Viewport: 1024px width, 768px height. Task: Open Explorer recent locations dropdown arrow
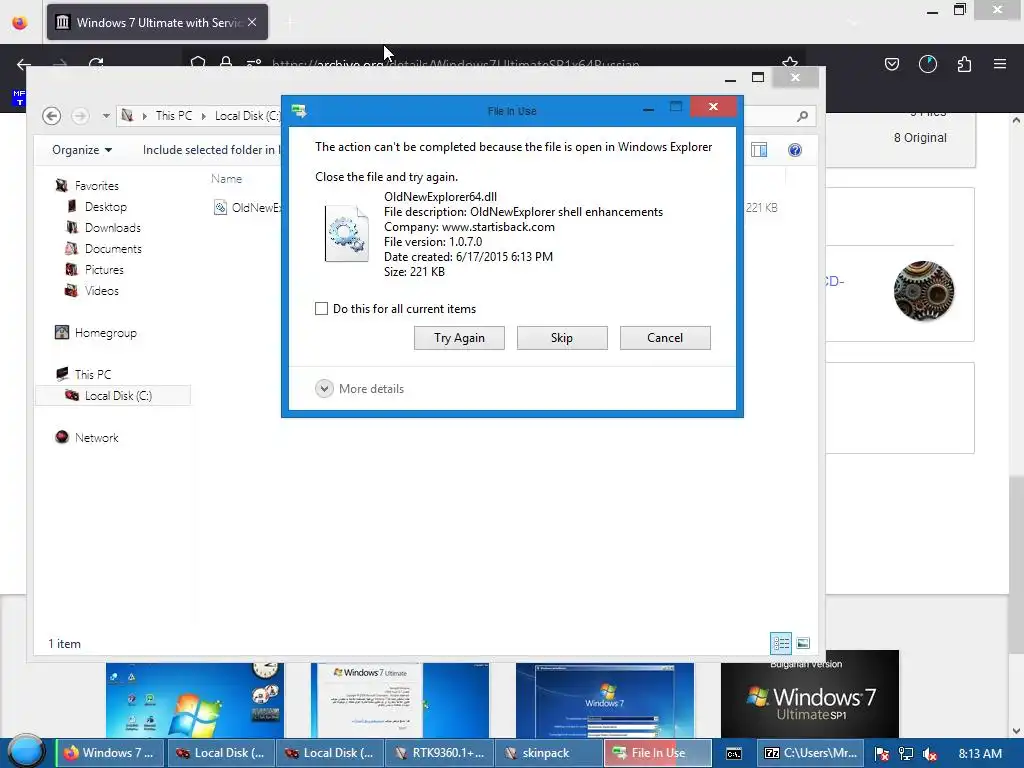(x=106, y=116)
